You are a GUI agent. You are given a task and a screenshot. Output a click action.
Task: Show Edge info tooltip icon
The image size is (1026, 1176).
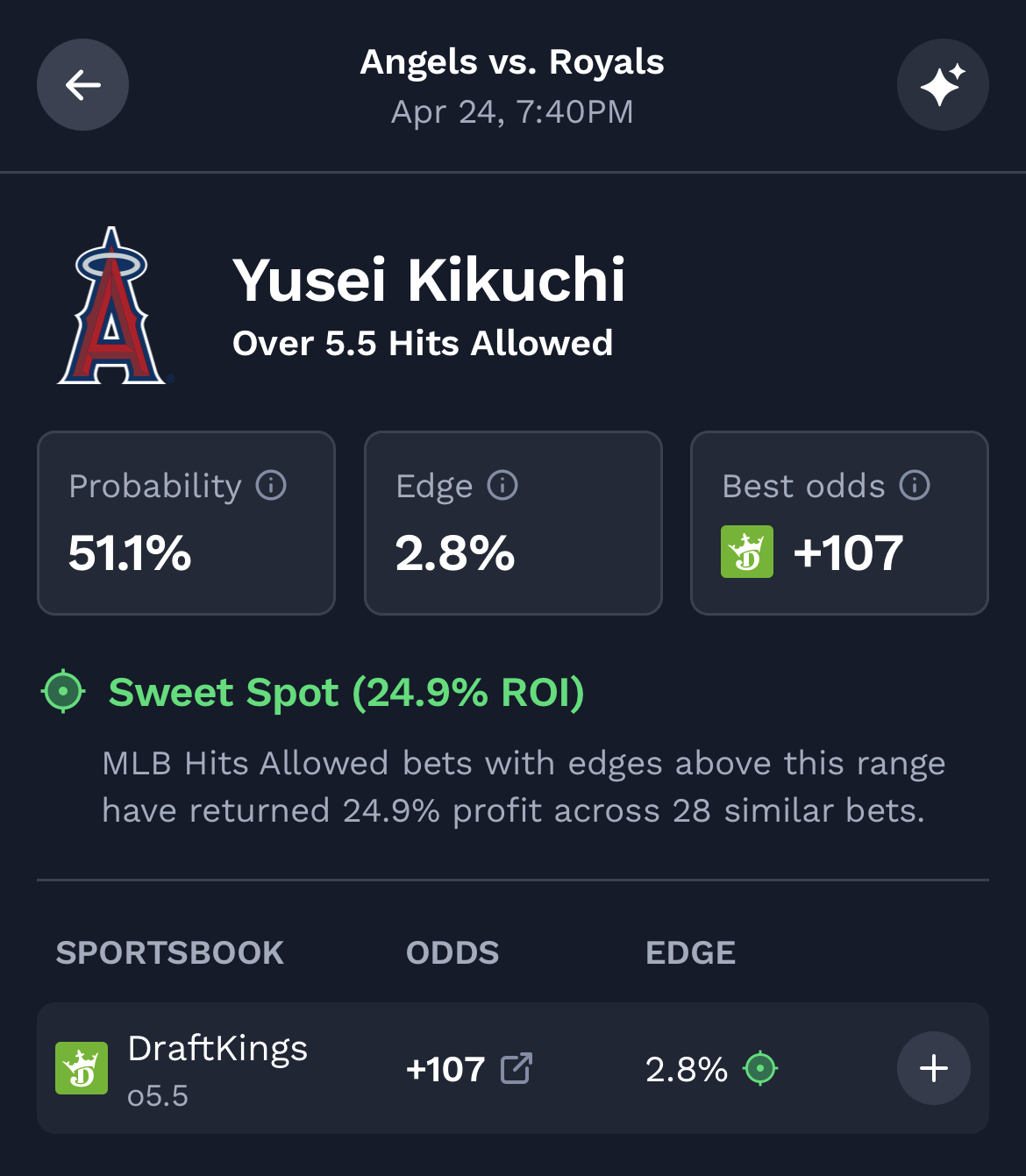coord(502,485)
